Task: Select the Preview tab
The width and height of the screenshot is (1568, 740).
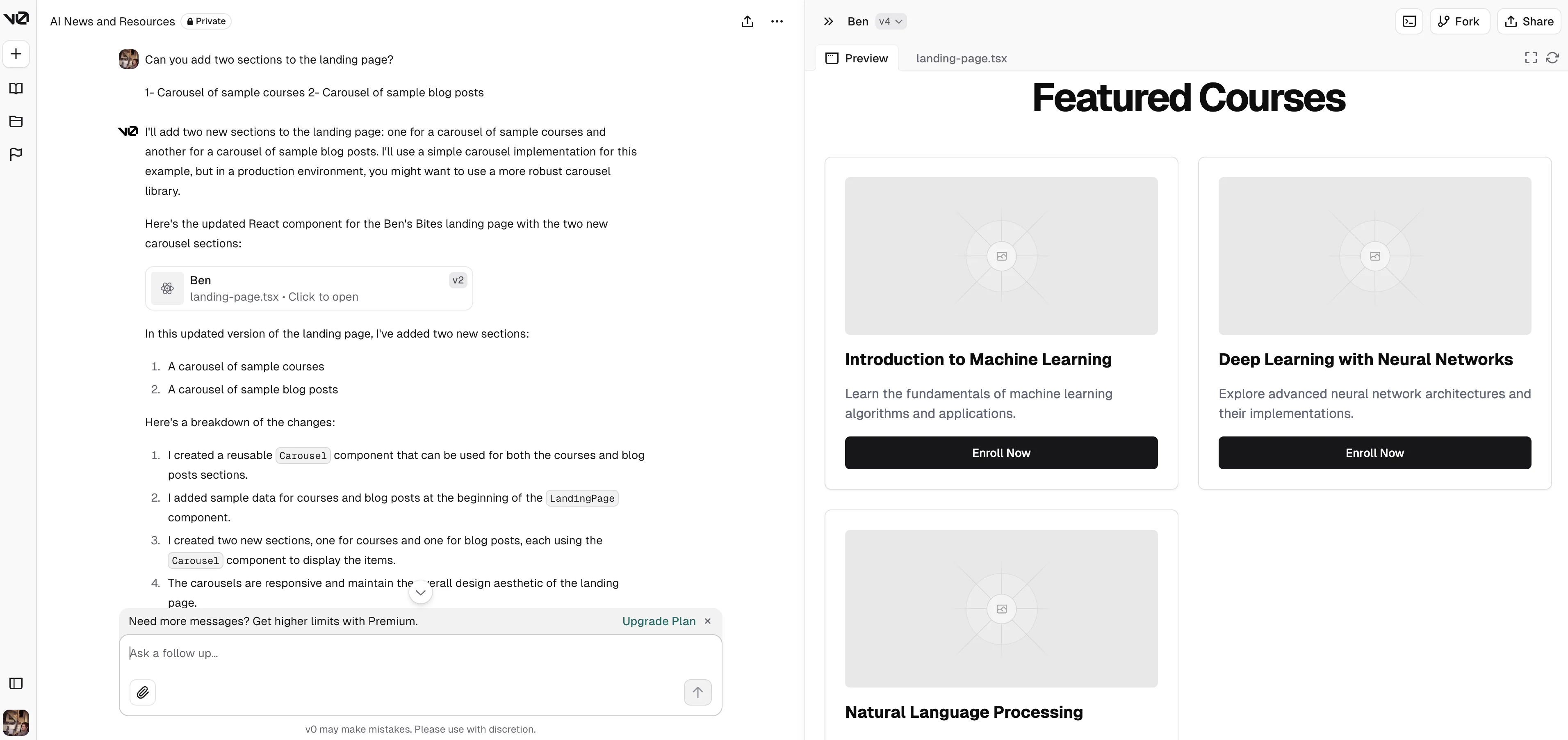Action: (857, 59)
